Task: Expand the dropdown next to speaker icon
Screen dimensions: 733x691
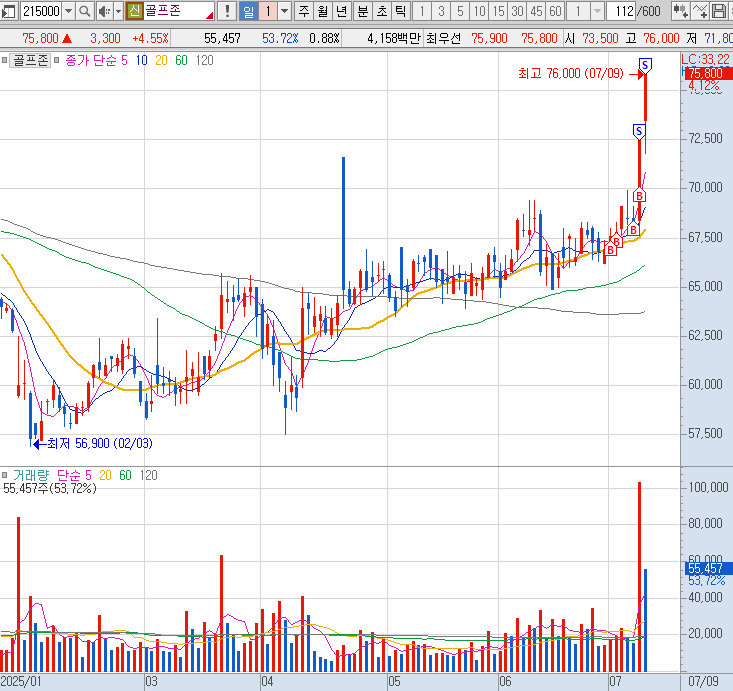Action: 117,11
